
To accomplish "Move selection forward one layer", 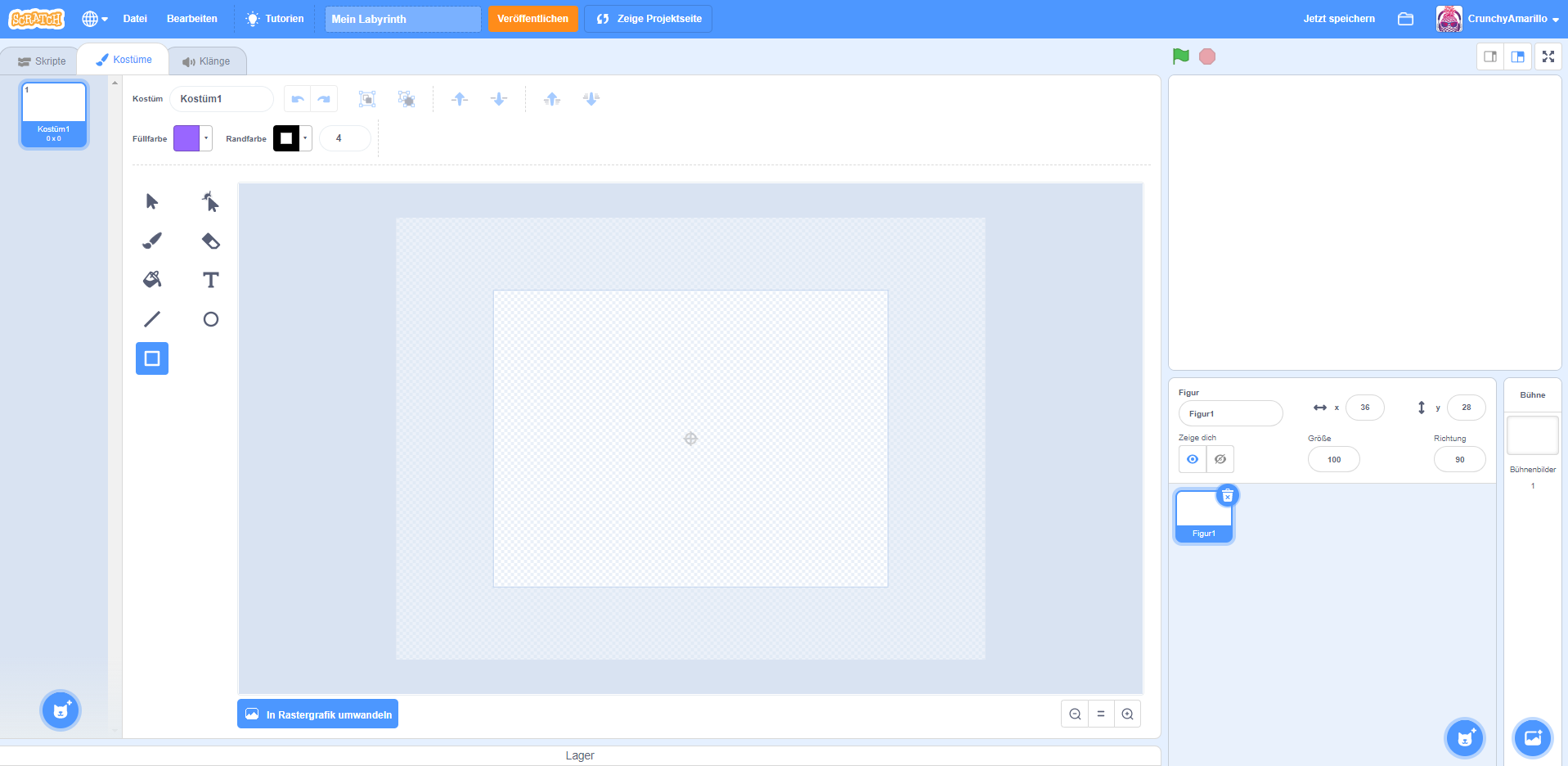I will (x=460, y=99).
